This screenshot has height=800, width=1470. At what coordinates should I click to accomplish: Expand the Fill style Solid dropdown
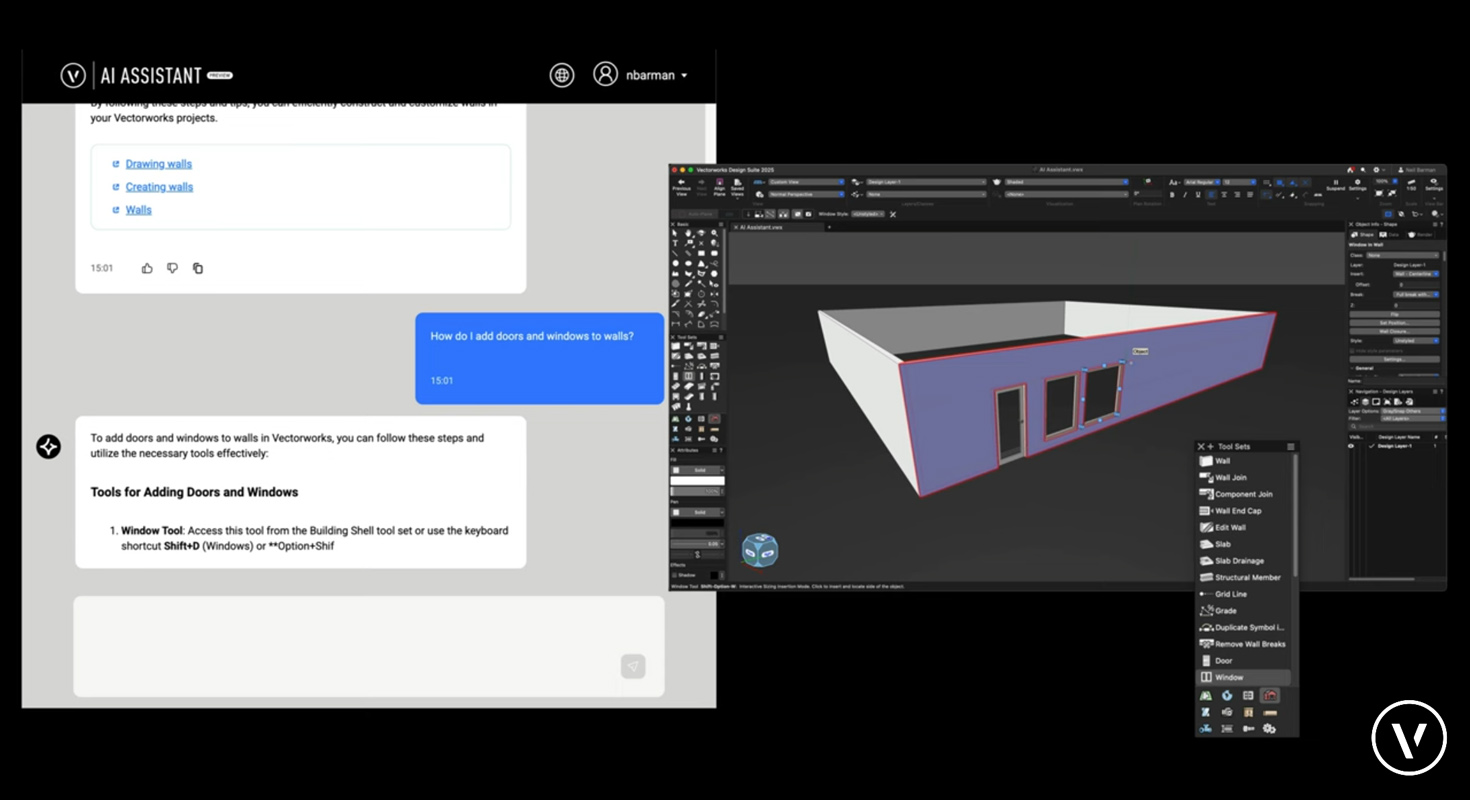[x=698, y=470]
